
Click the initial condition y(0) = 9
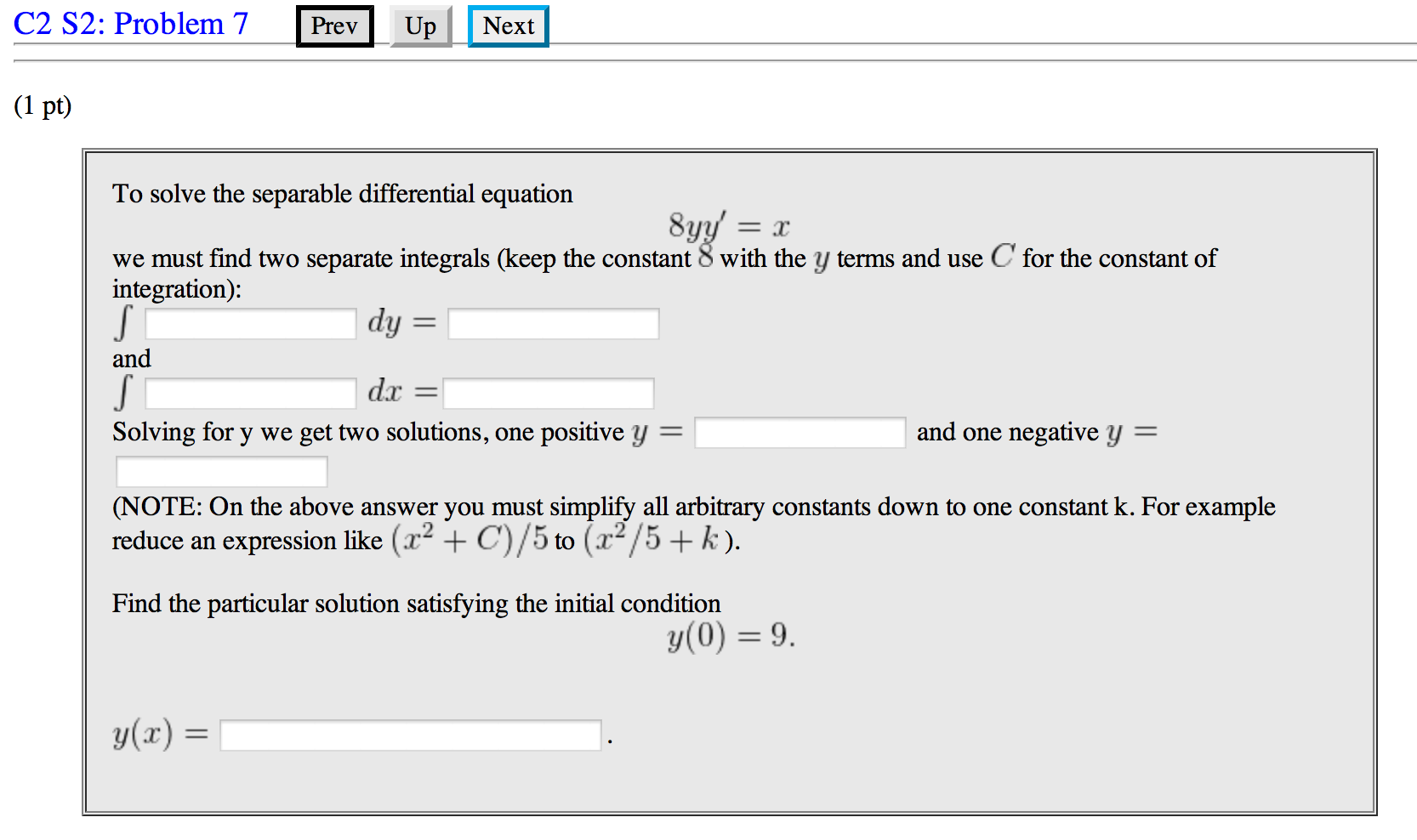click(x=731, y=636)
